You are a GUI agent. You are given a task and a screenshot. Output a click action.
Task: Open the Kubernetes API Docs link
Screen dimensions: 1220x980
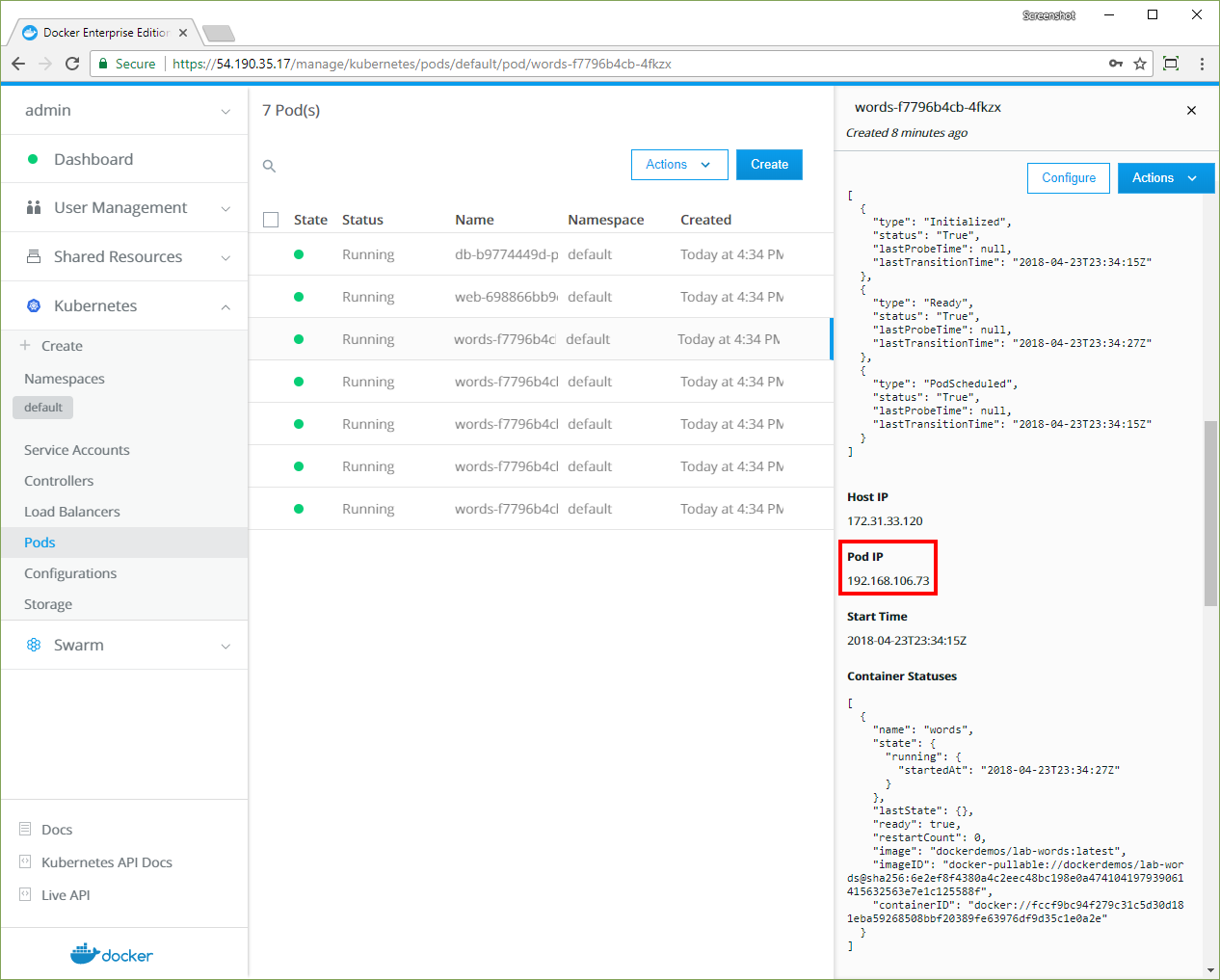tap(106, 862)
